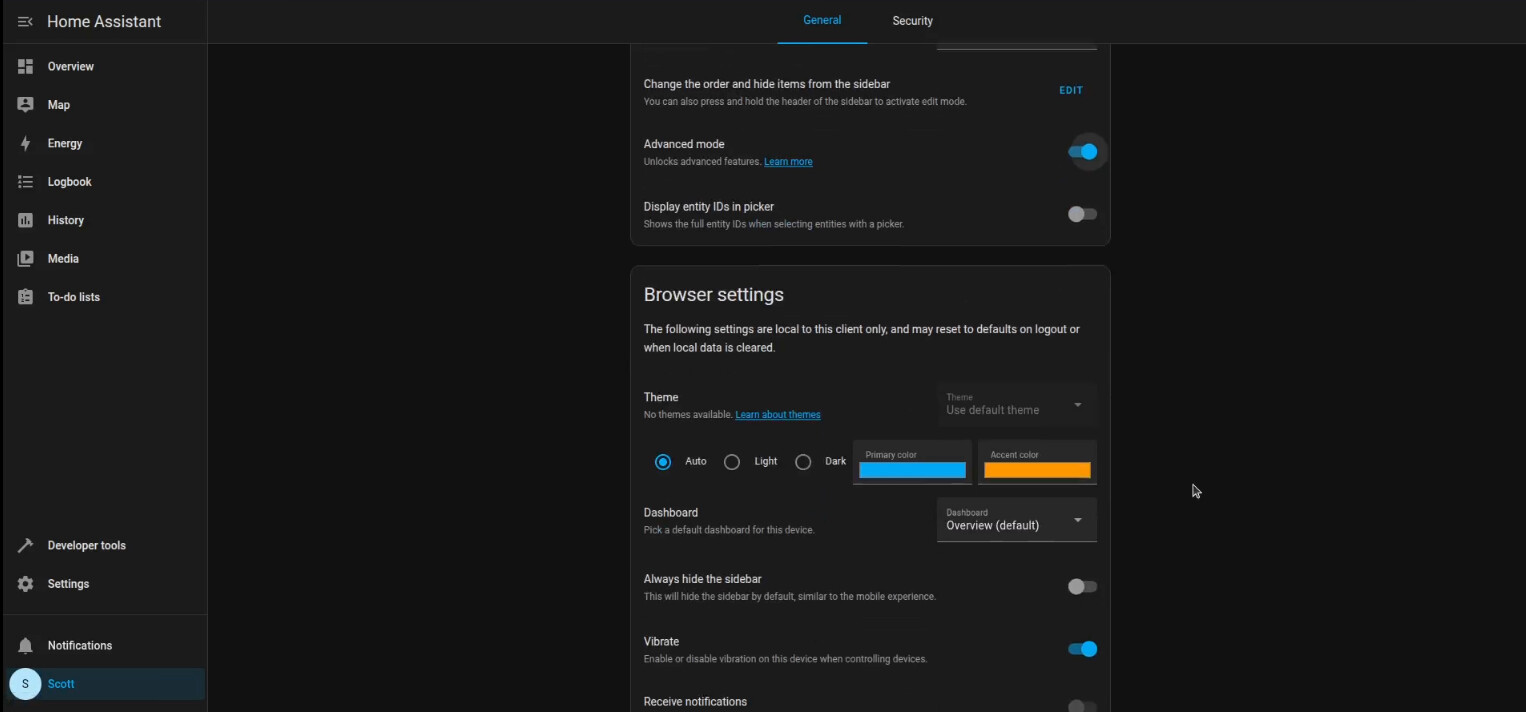1526x712 pixels.
Task: Open the Scott profile entry
Action: [x=105, y=684]
